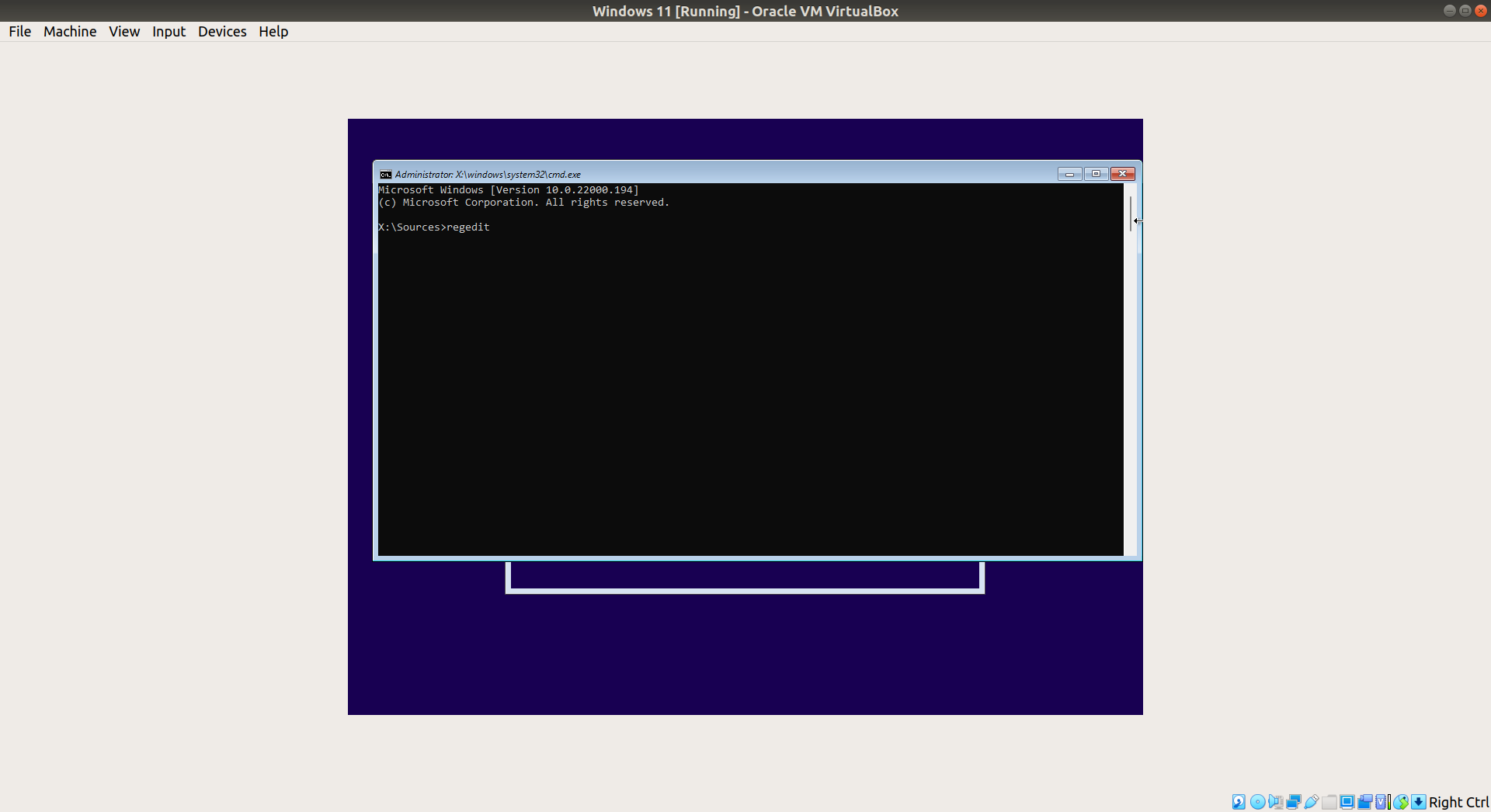Screen dimensions: 1491x812
Task: Click the Windows version line in console
Action: (509, 190)
